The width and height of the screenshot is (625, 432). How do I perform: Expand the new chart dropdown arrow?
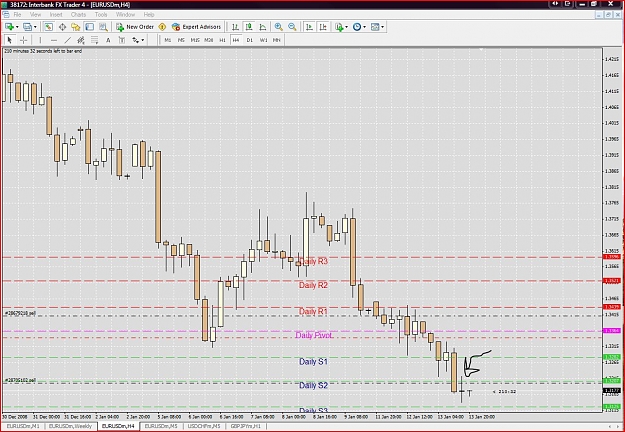(x=17, y=27)
